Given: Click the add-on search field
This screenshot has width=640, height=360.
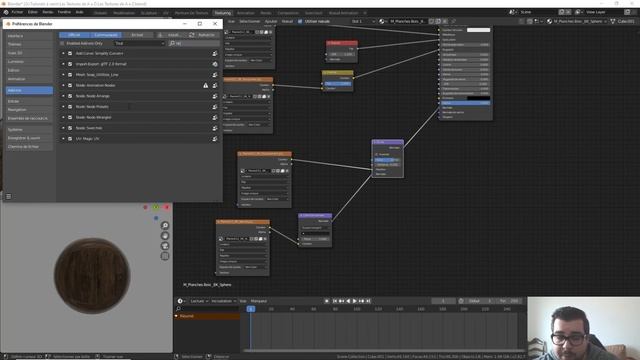Looking at the screenshot, I should point(193,43).
